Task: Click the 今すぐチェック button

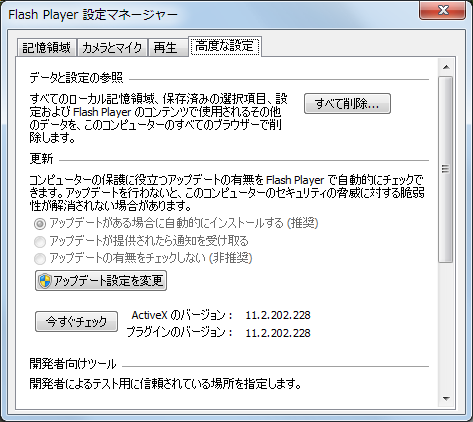Action: [76, 322]
